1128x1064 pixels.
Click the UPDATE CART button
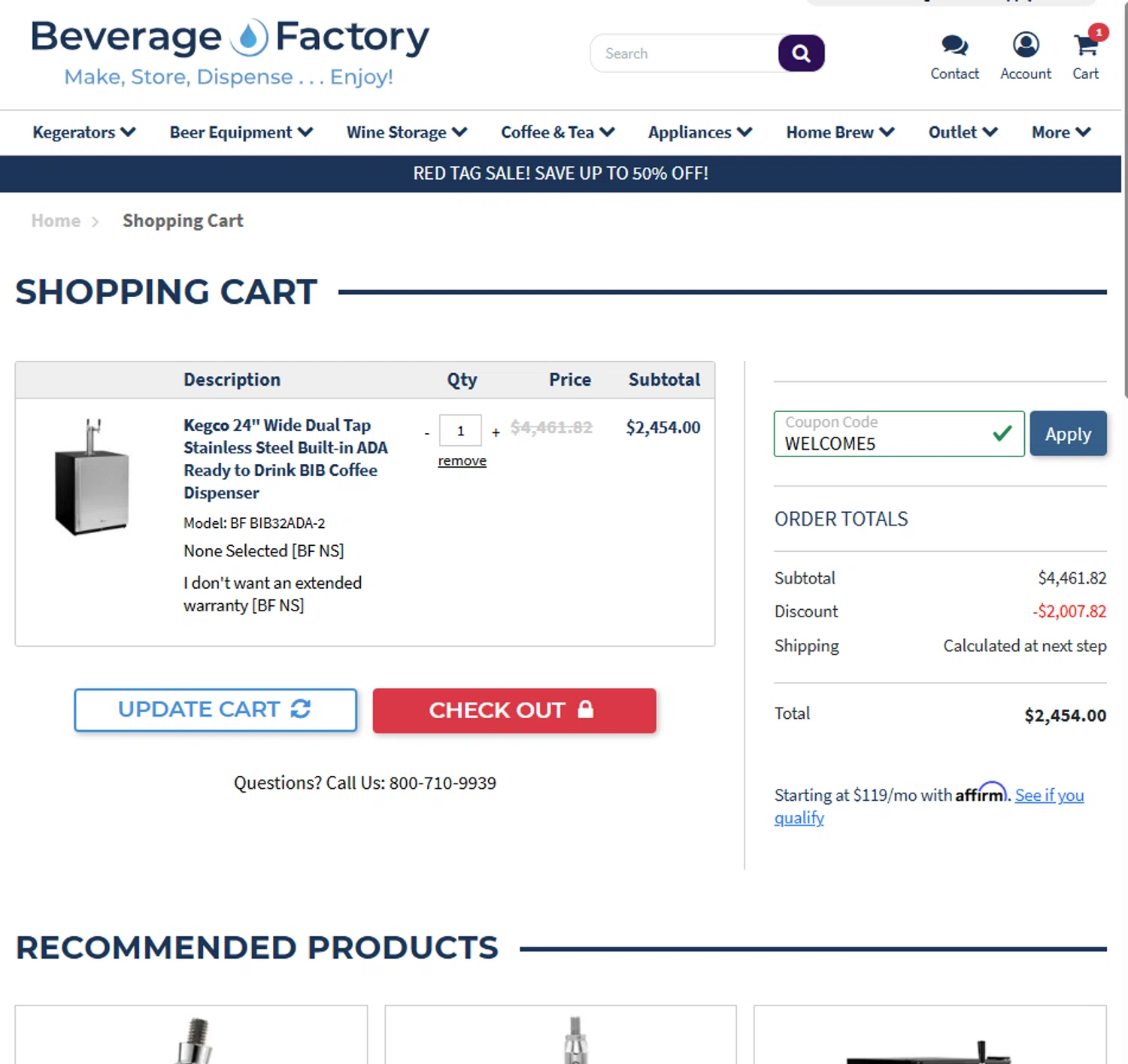point(215,710)
